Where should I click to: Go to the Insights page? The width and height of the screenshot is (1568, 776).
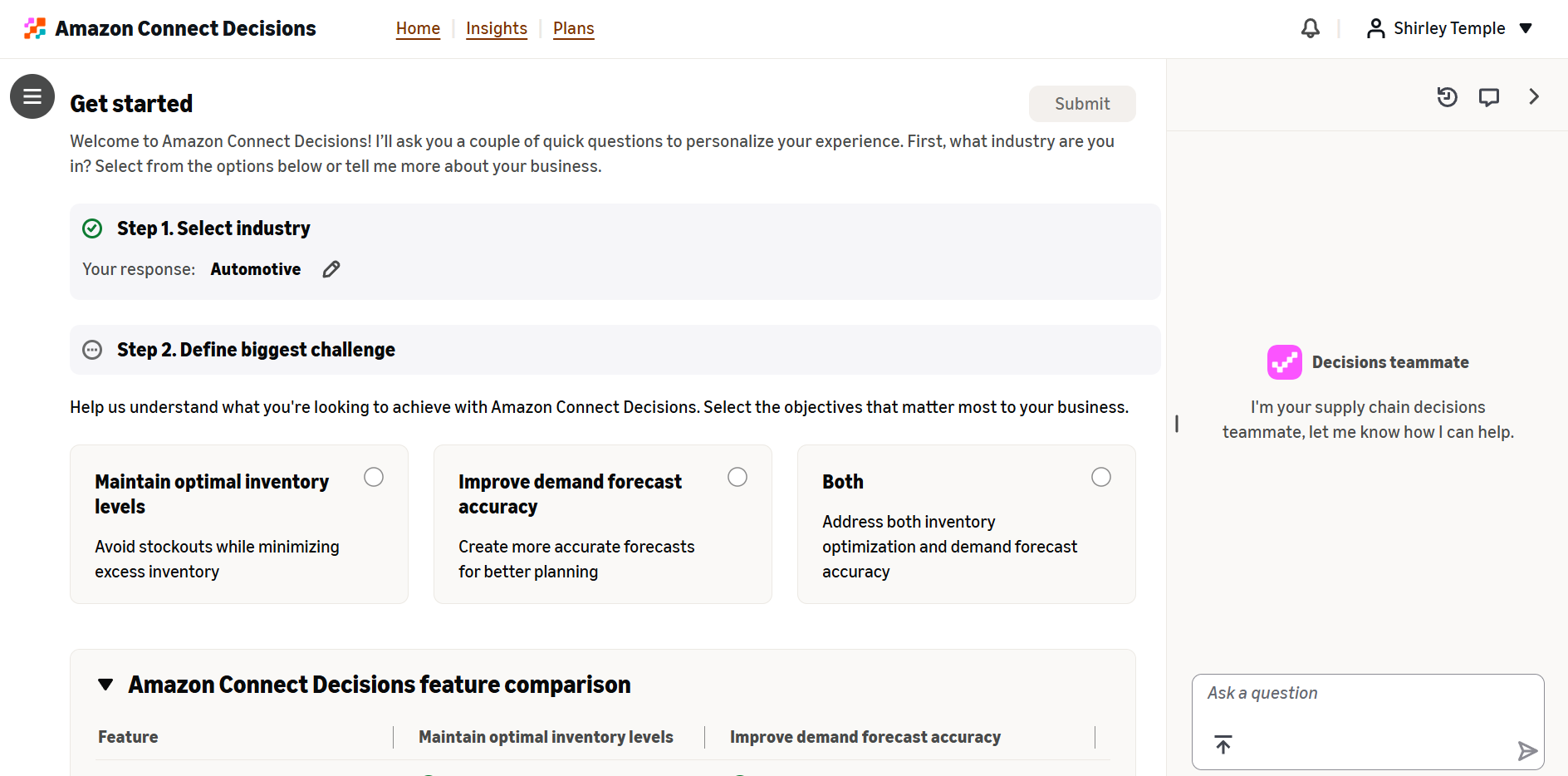click(497, 28)
